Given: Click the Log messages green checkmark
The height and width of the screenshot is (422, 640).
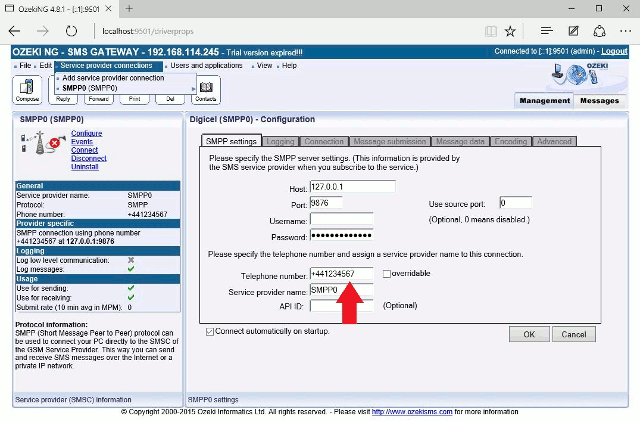Looking at the screenshot, I should 131,269.
